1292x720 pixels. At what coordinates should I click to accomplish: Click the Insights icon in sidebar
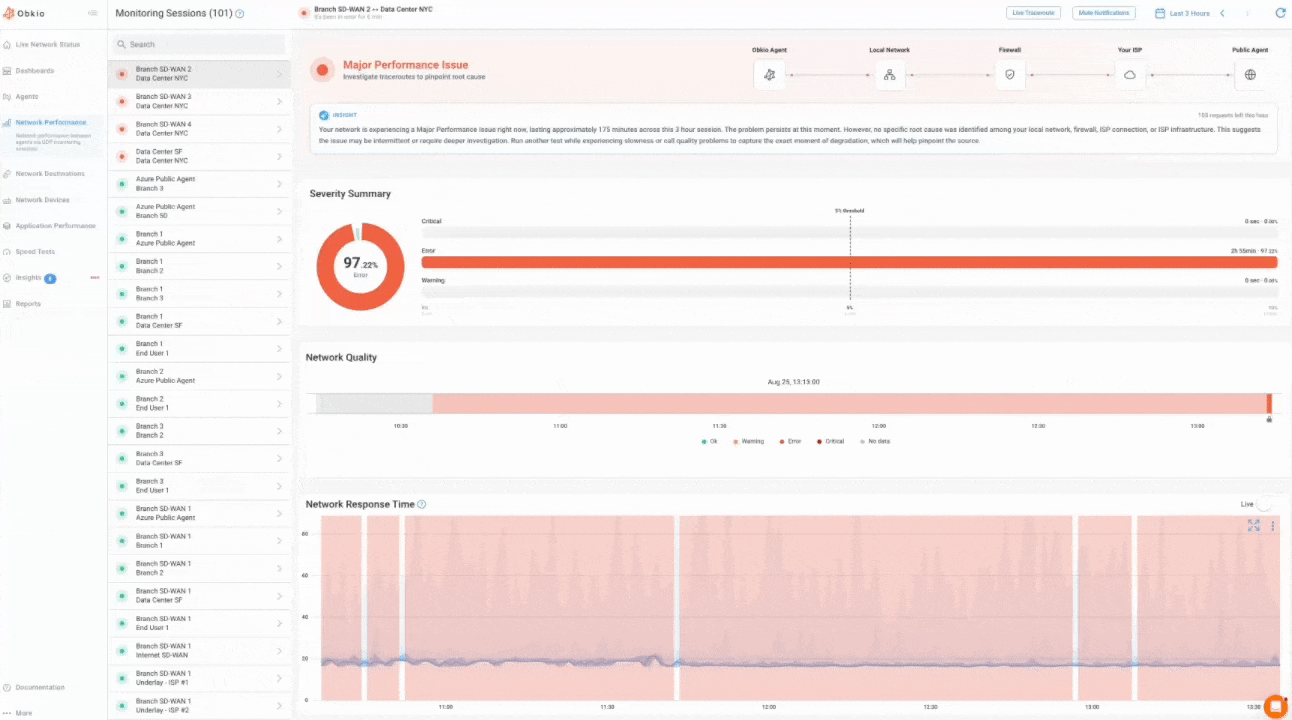pyautogui.click(x=7, y=278)
